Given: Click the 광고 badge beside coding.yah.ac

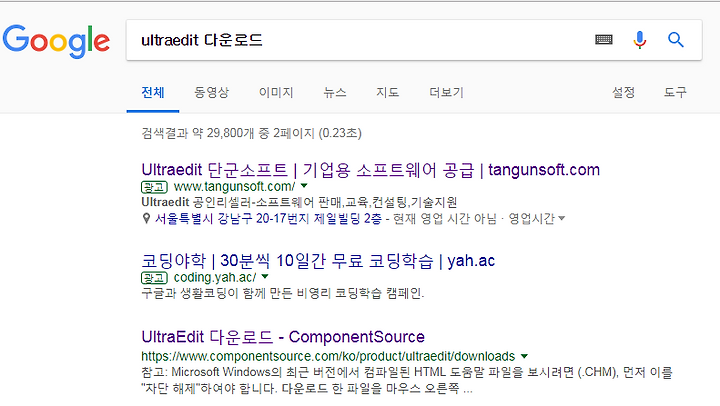Looking at the screenshot, I should (x=154, y=278).
